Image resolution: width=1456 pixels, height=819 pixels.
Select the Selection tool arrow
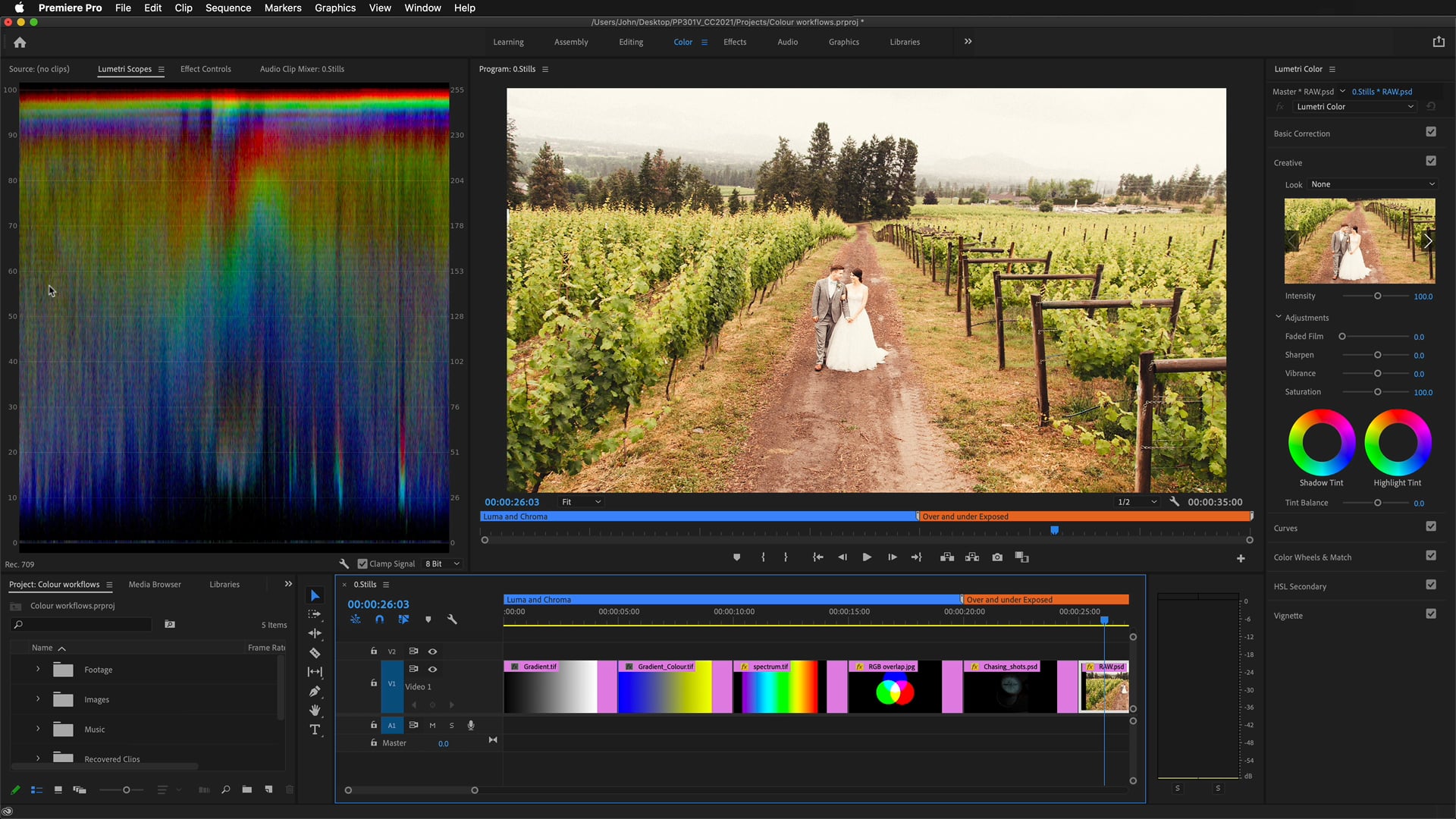pyautogui.click(x=315, y=595)
